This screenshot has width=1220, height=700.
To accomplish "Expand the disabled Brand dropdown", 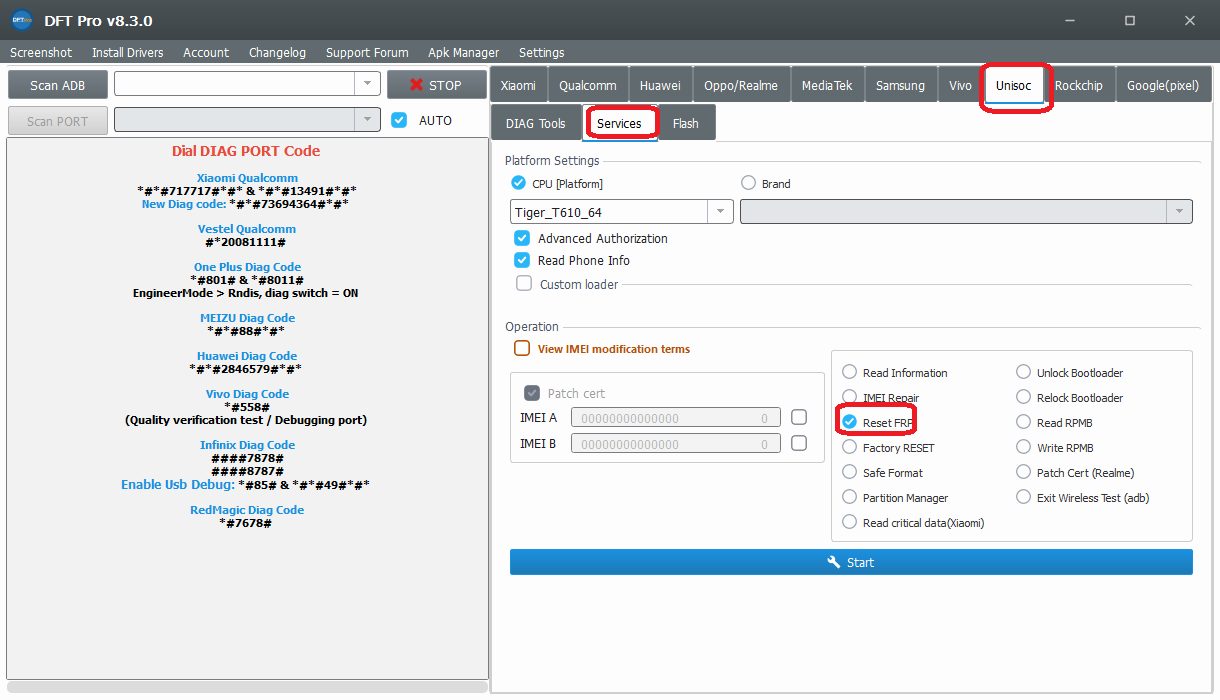I will [x=1180, y=211].
